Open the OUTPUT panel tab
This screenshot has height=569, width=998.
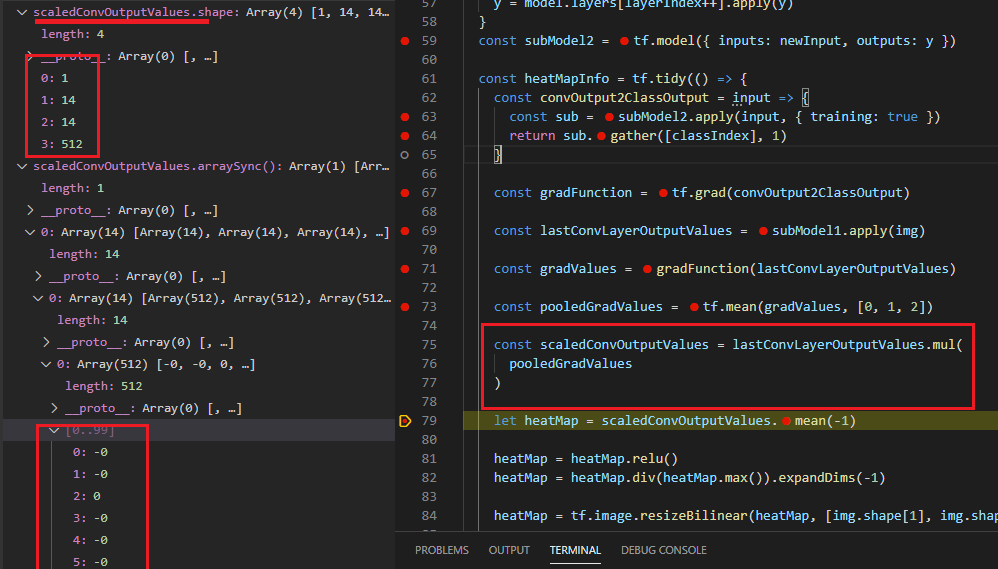point(509,550)
